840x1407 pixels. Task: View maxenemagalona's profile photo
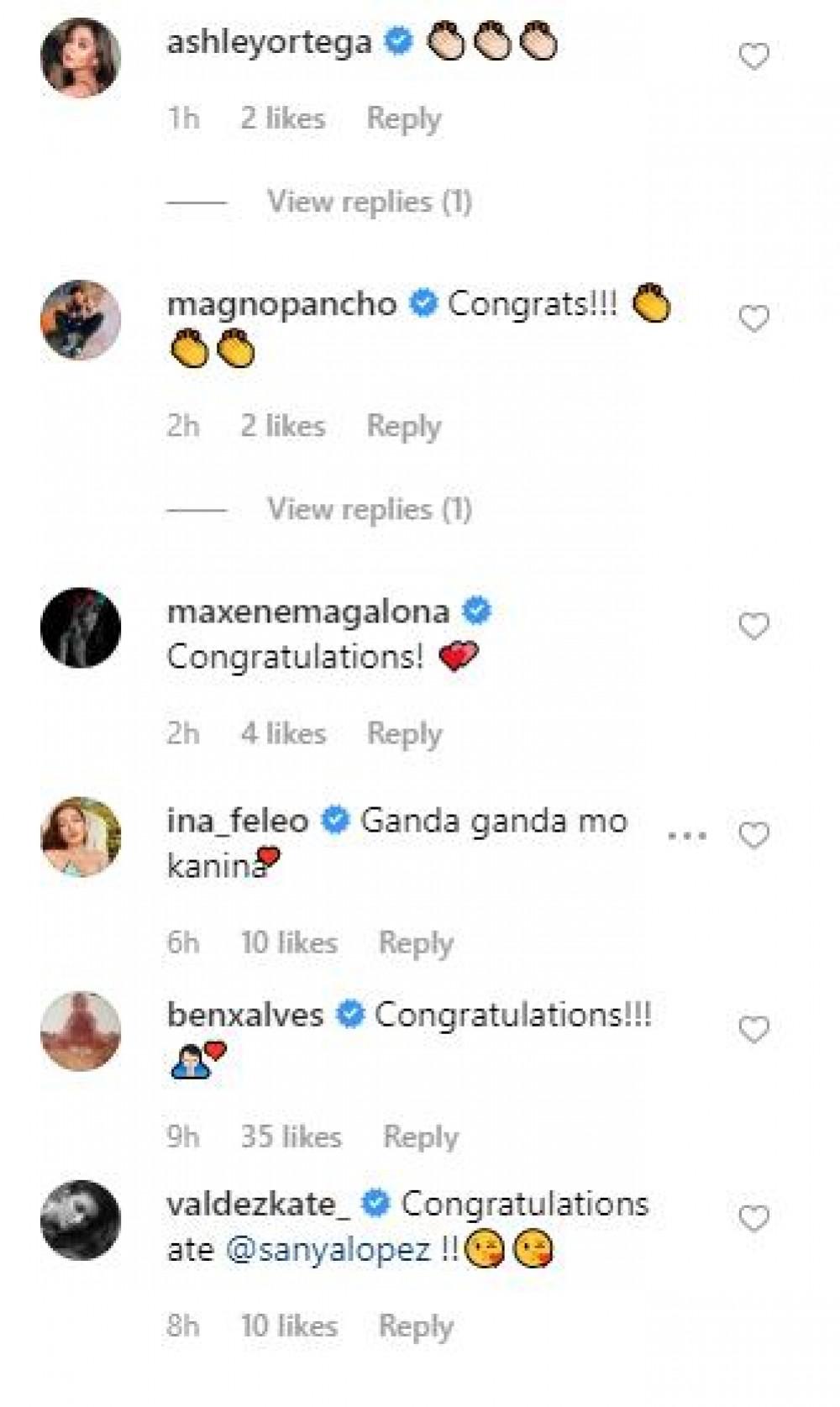pos(81,627)
